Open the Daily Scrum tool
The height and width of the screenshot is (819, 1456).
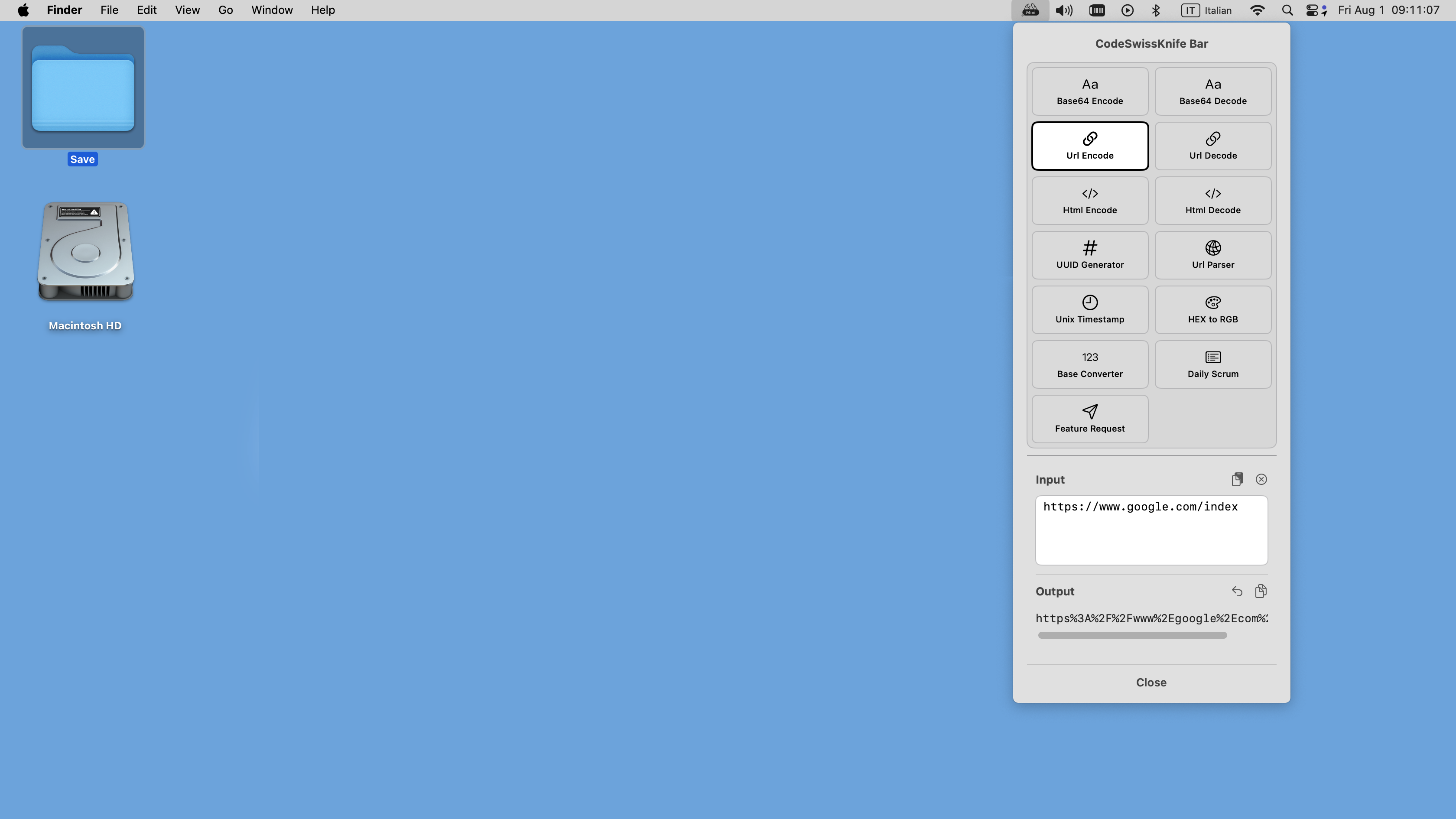1213,364
